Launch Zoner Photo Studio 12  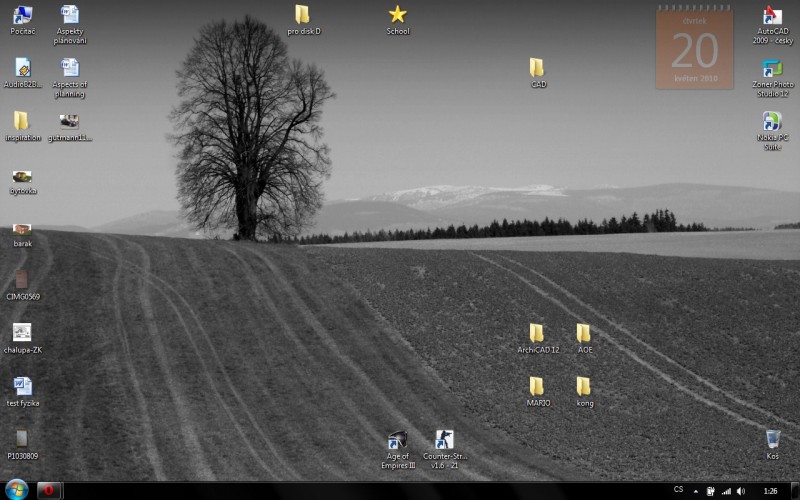point(772,69)
